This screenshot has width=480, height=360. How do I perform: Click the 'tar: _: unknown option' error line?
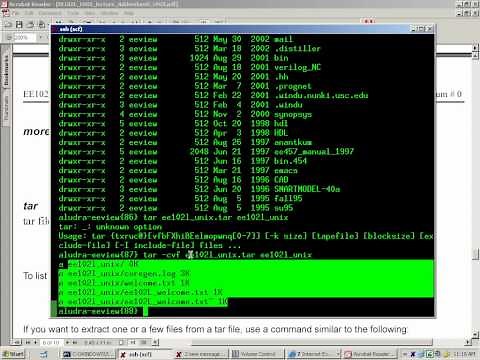click(110, 227)
